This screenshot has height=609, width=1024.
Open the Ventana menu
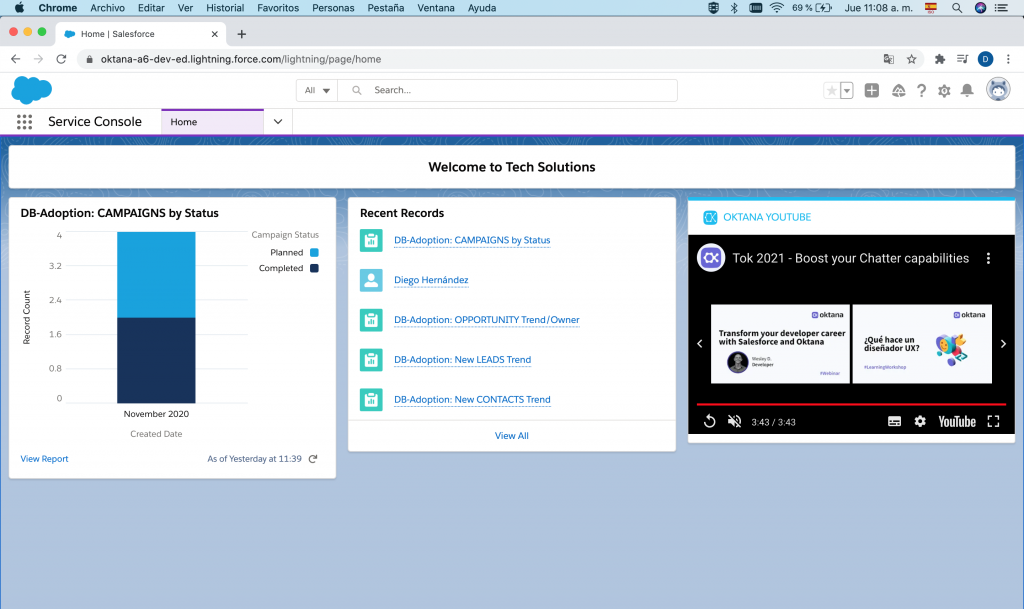436,8
